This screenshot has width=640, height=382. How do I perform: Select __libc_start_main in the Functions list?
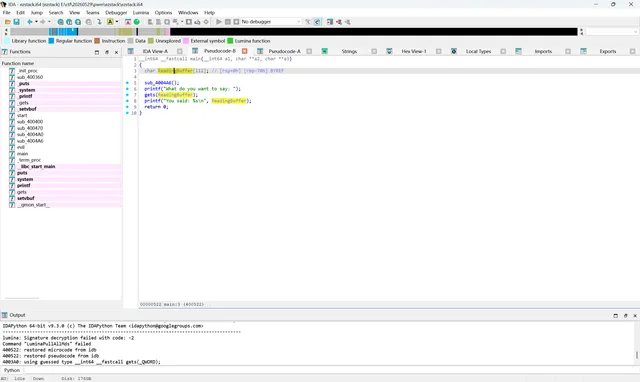37,167
